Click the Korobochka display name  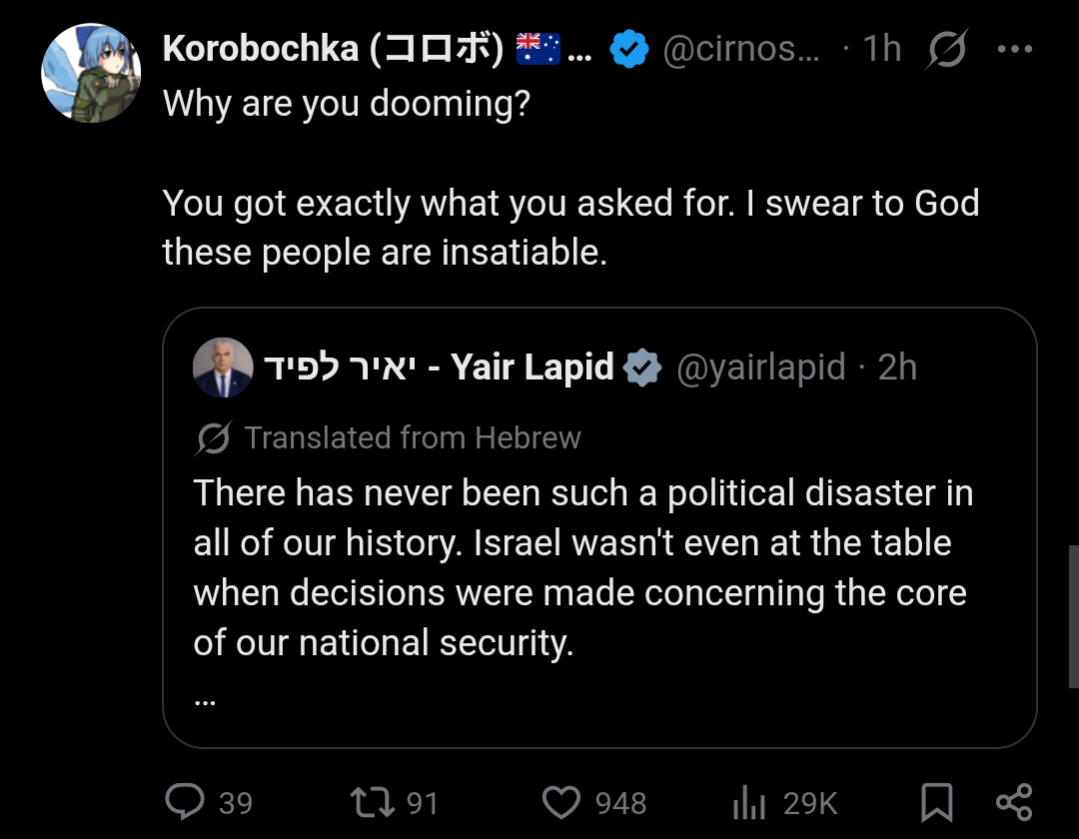[x=332, y=49]
